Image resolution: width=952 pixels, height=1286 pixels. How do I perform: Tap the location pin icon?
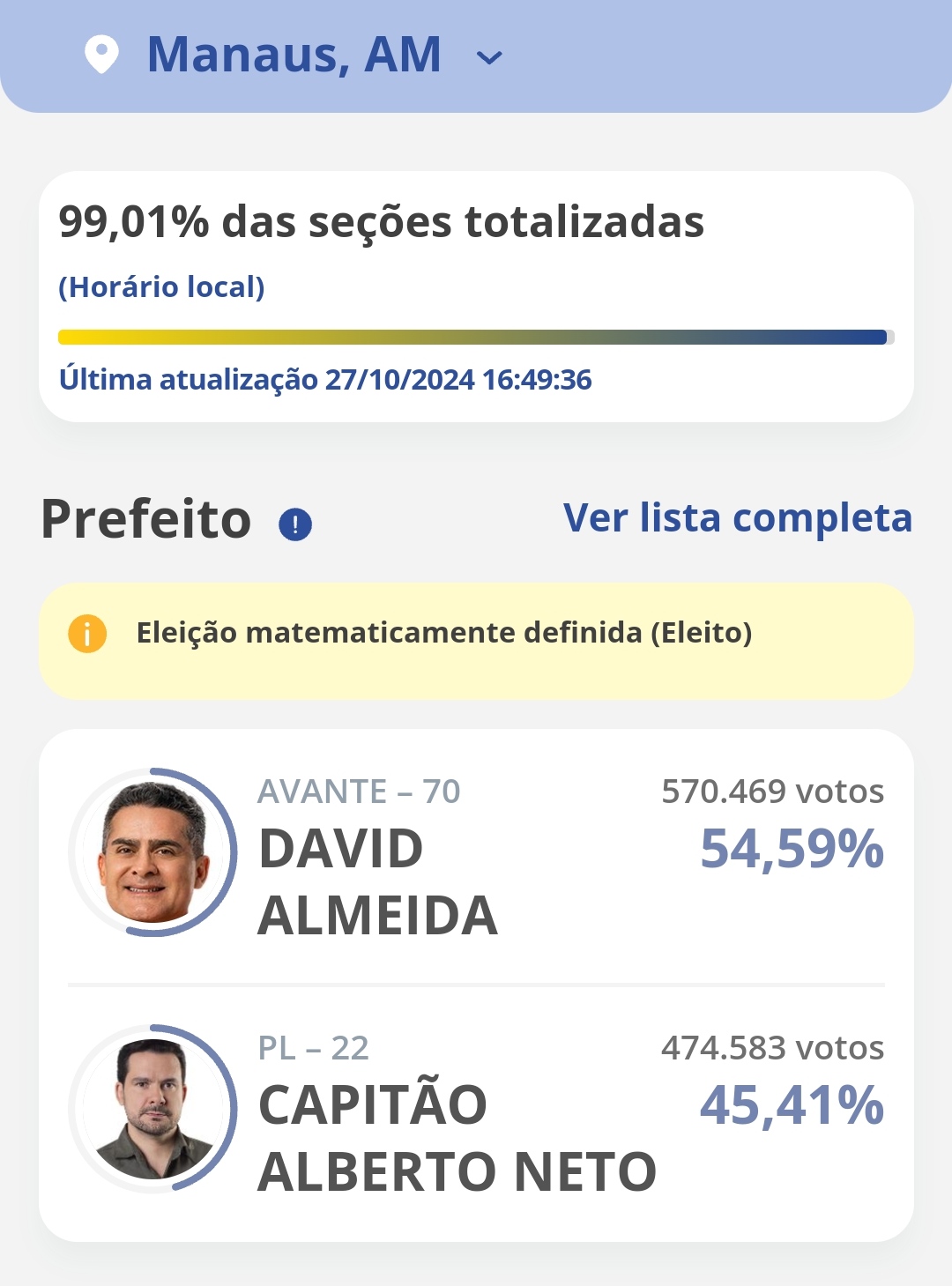click(101, 55)
